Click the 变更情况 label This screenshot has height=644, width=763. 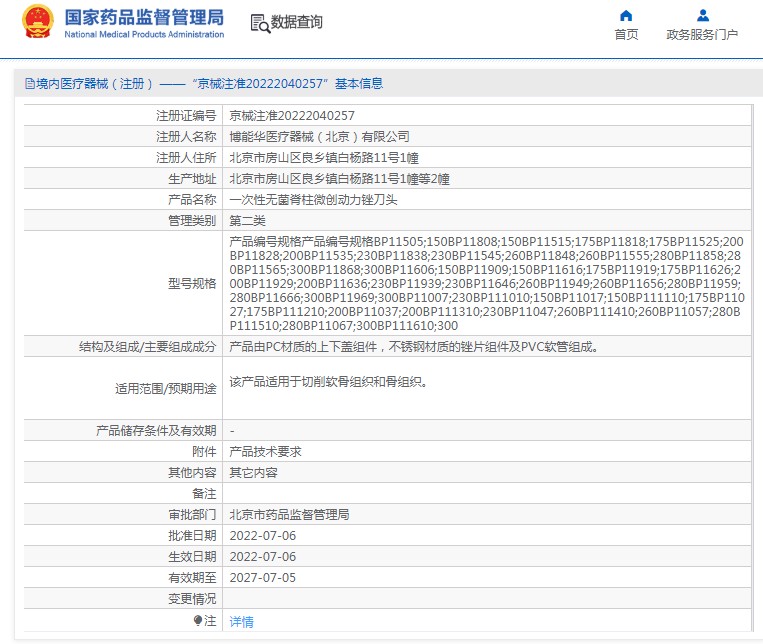(x=192, y=599)
